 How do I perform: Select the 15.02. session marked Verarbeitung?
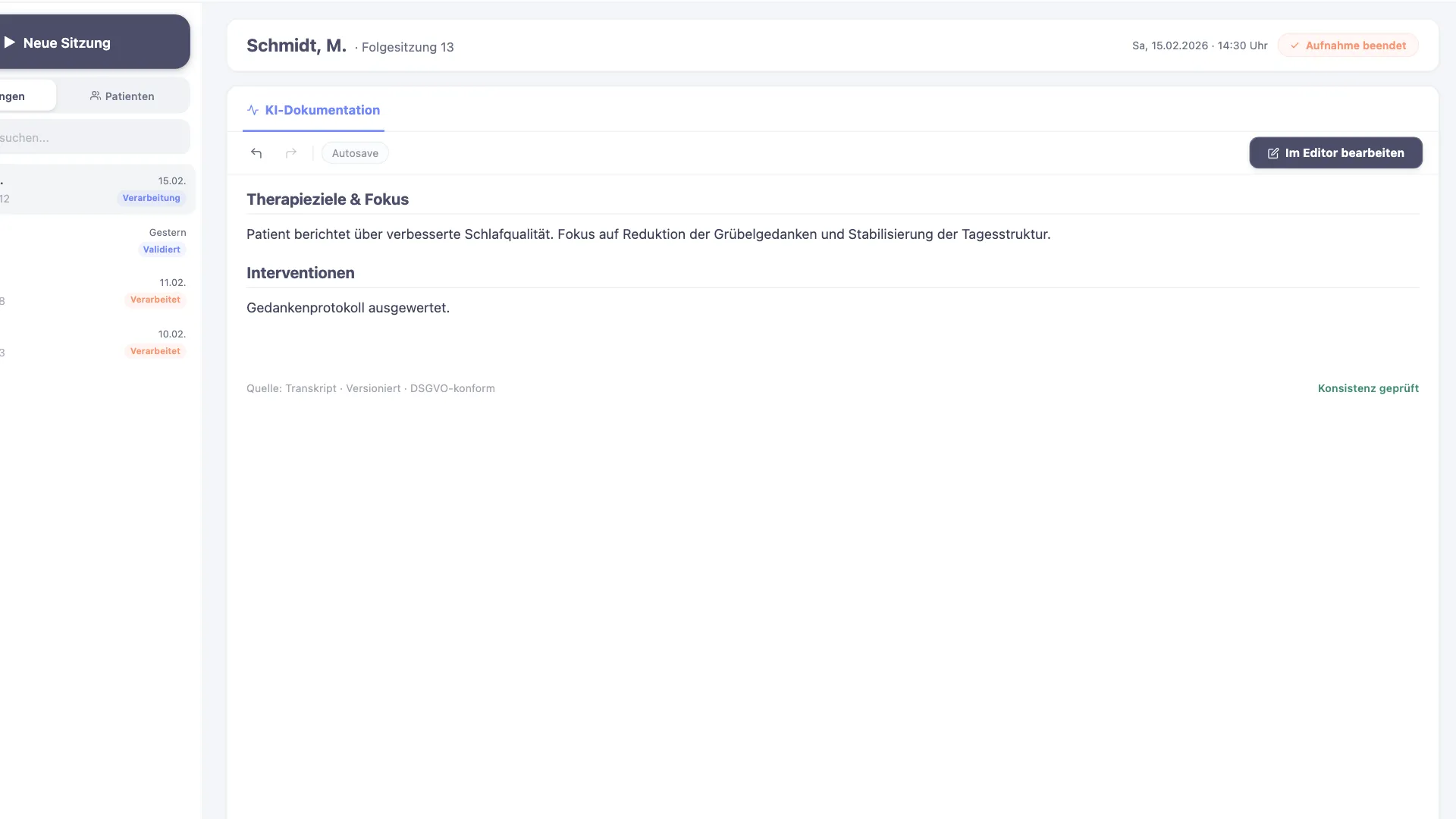(x=96, y=190)
